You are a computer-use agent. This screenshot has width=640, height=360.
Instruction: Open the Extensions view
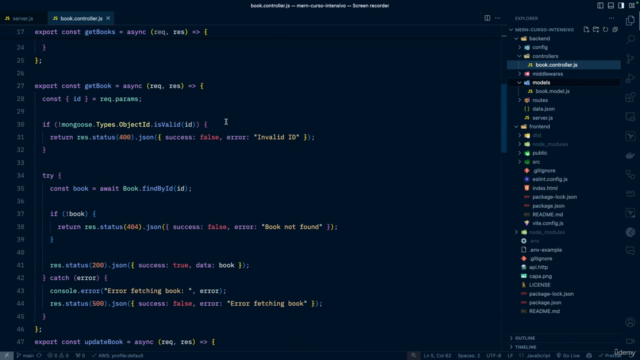tap(630, 97)
